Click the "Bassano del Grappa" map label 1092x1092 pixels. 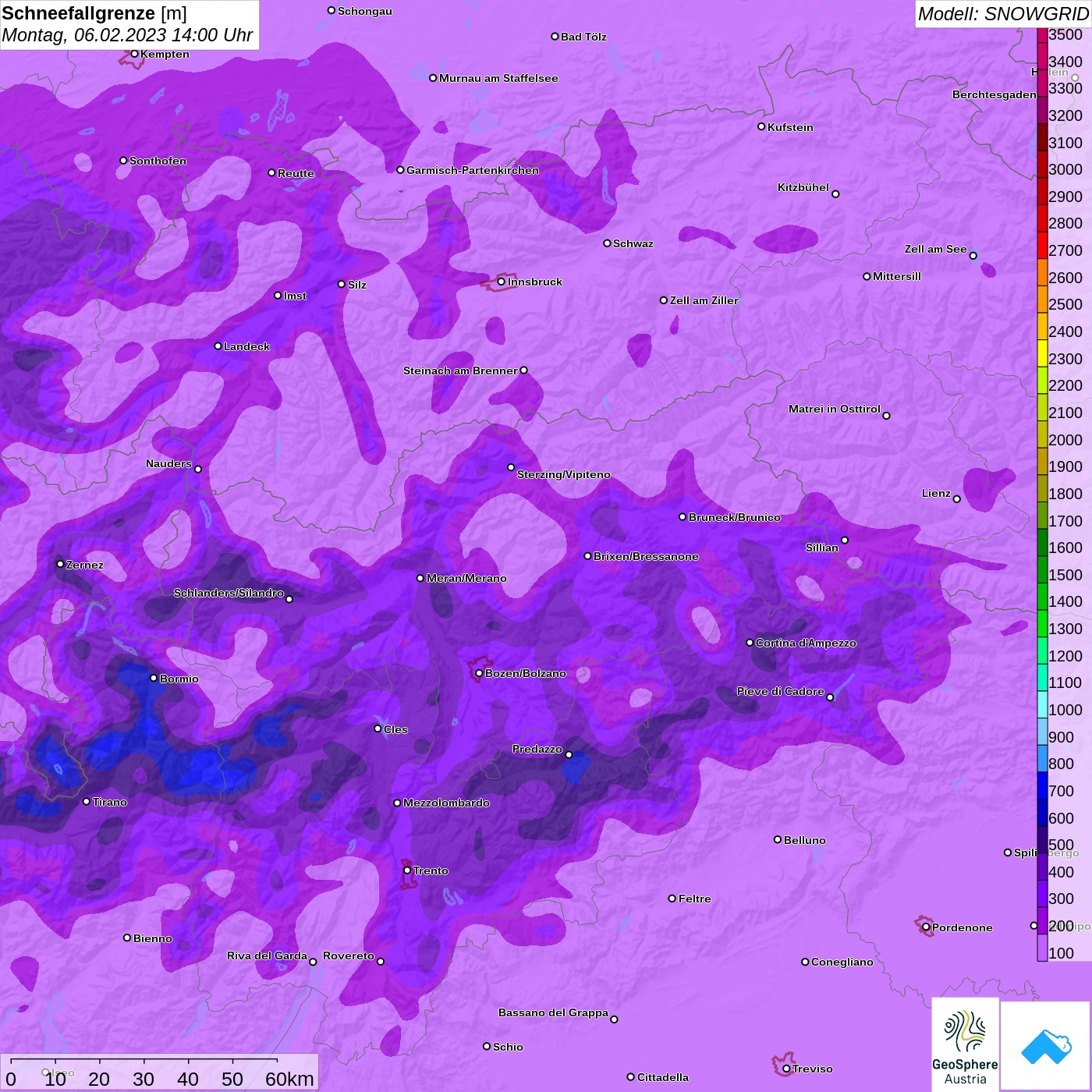pyautogui.click(x=554, y=1012)
